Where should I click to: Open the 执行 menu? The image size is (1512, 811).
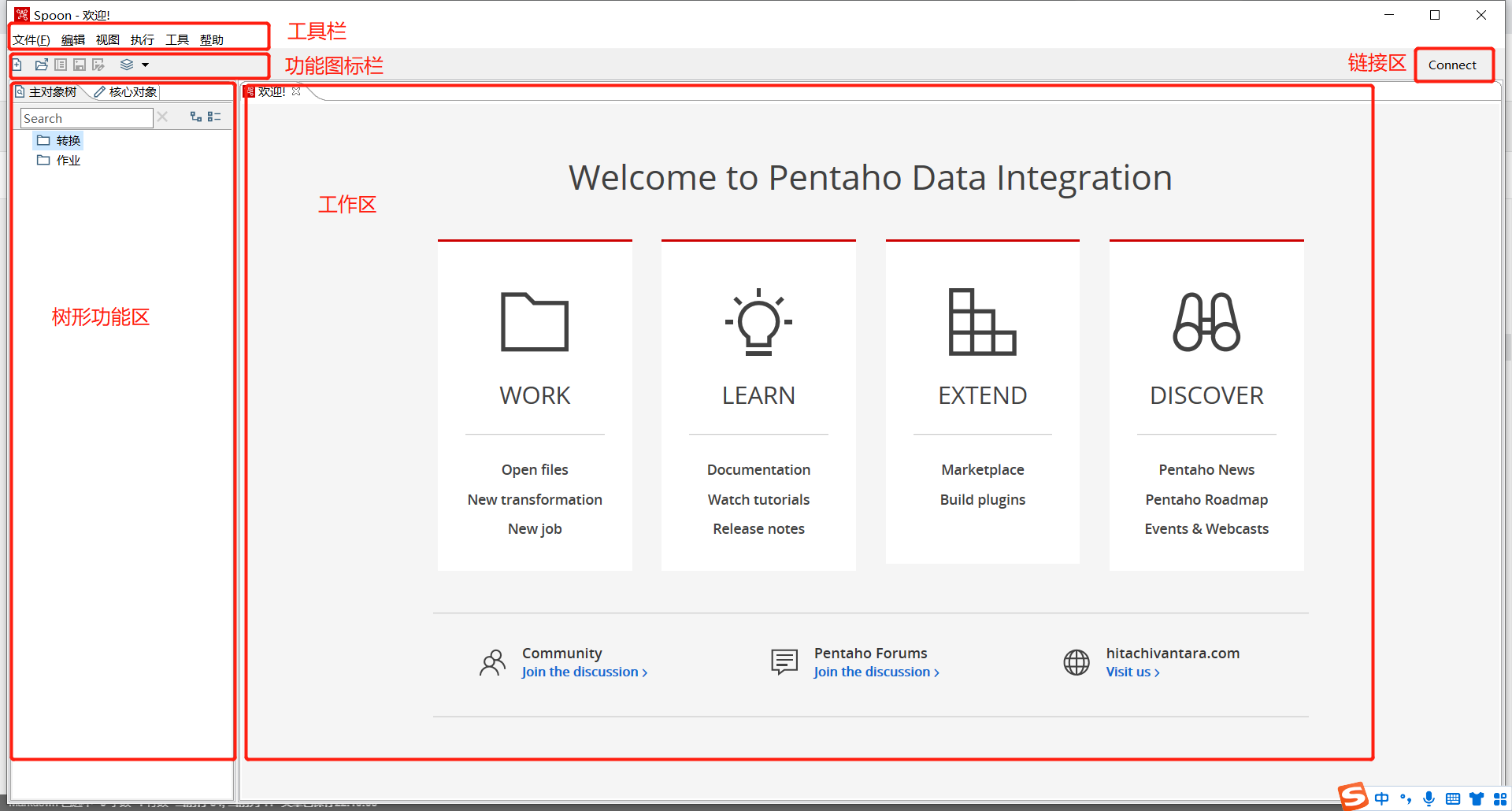pyautogui.click(x=143, y=40)
